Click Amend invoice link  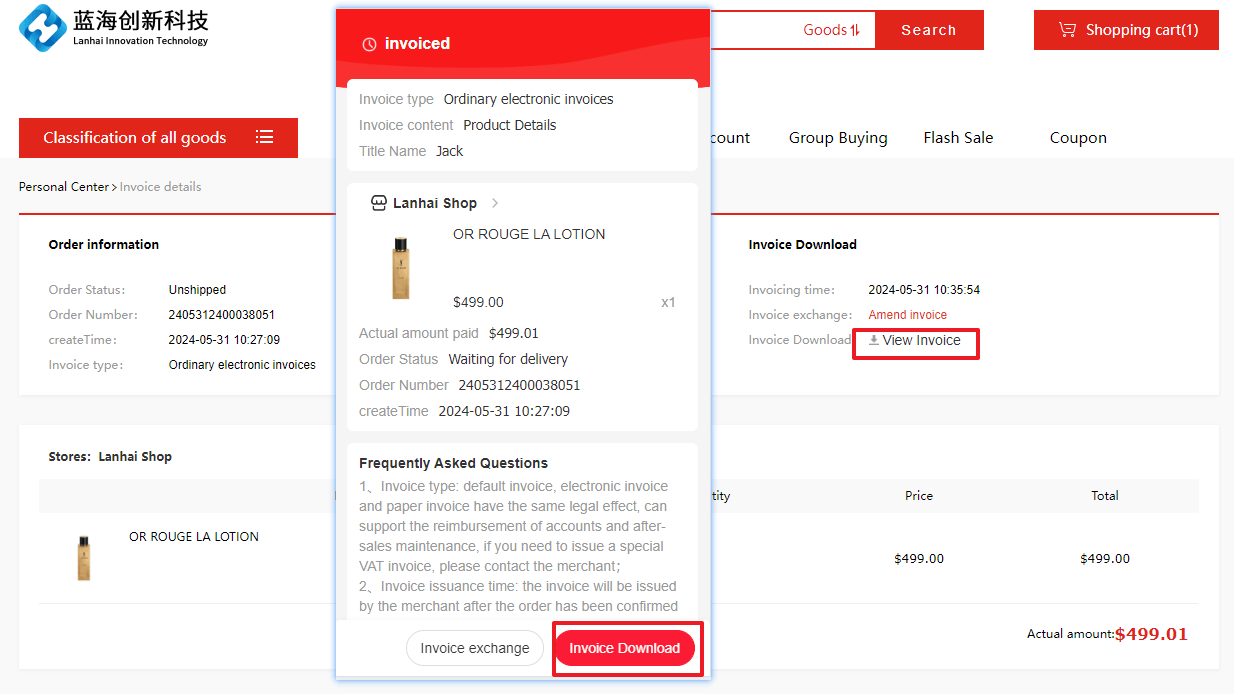coord(907,315)
